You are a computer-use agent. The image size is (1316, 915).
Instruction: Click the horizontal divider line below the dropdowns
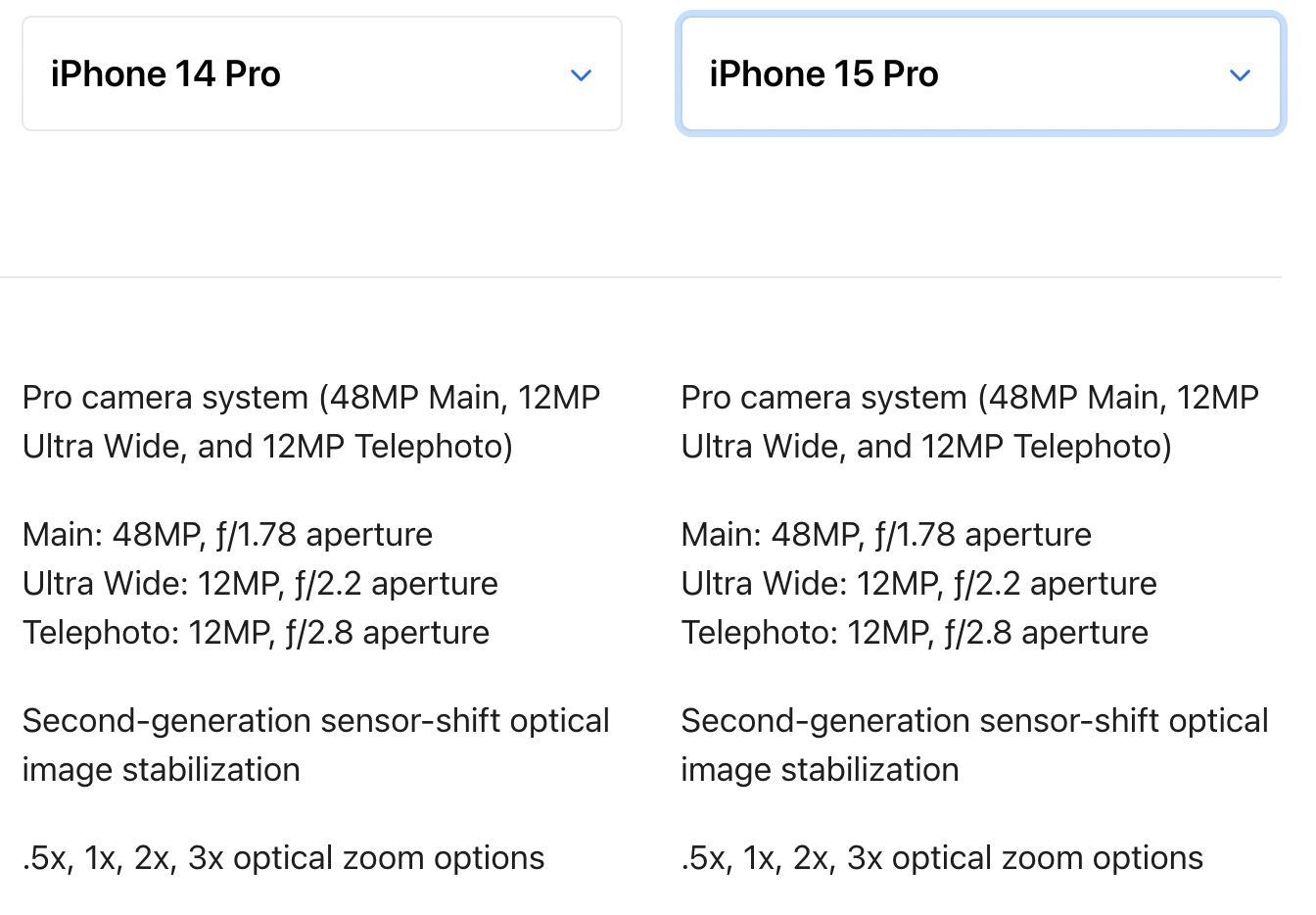tap(640, 277)
